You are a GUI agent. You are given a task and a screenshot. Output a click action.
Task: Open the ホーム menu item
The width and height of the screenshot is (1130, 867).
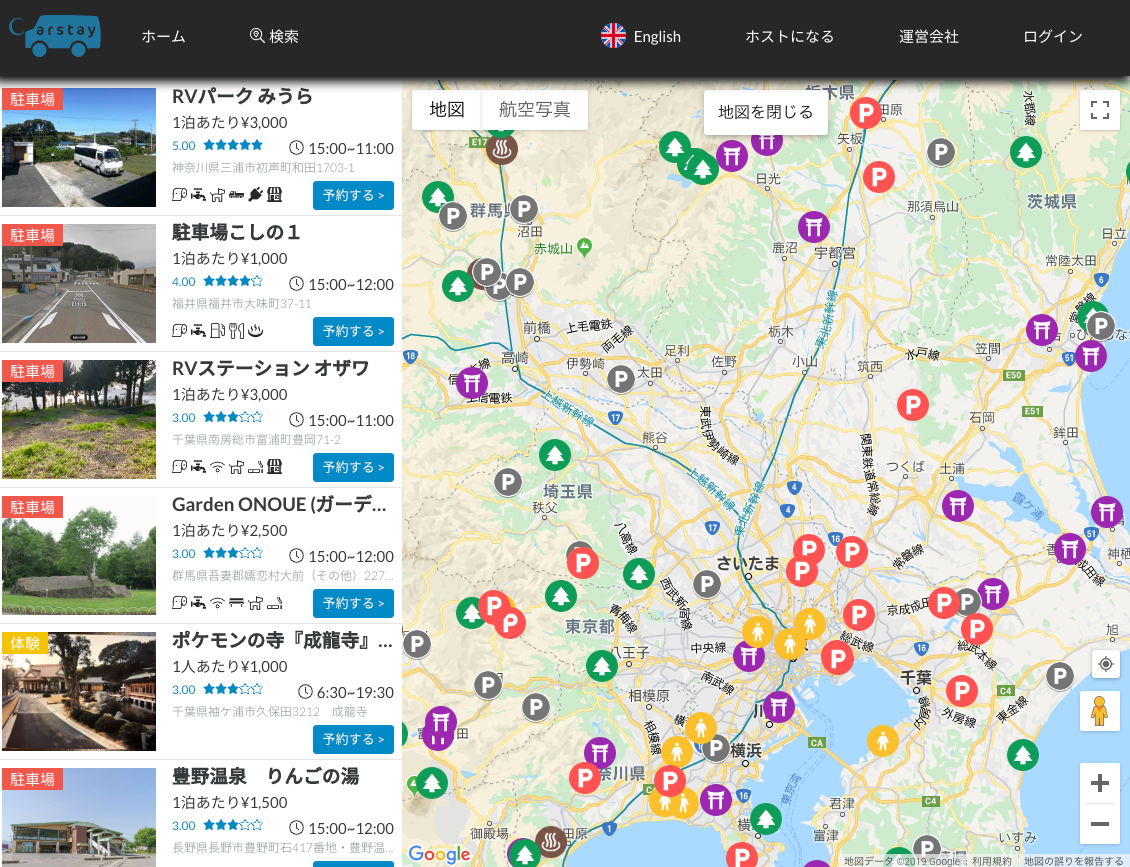tap(163, 36)
